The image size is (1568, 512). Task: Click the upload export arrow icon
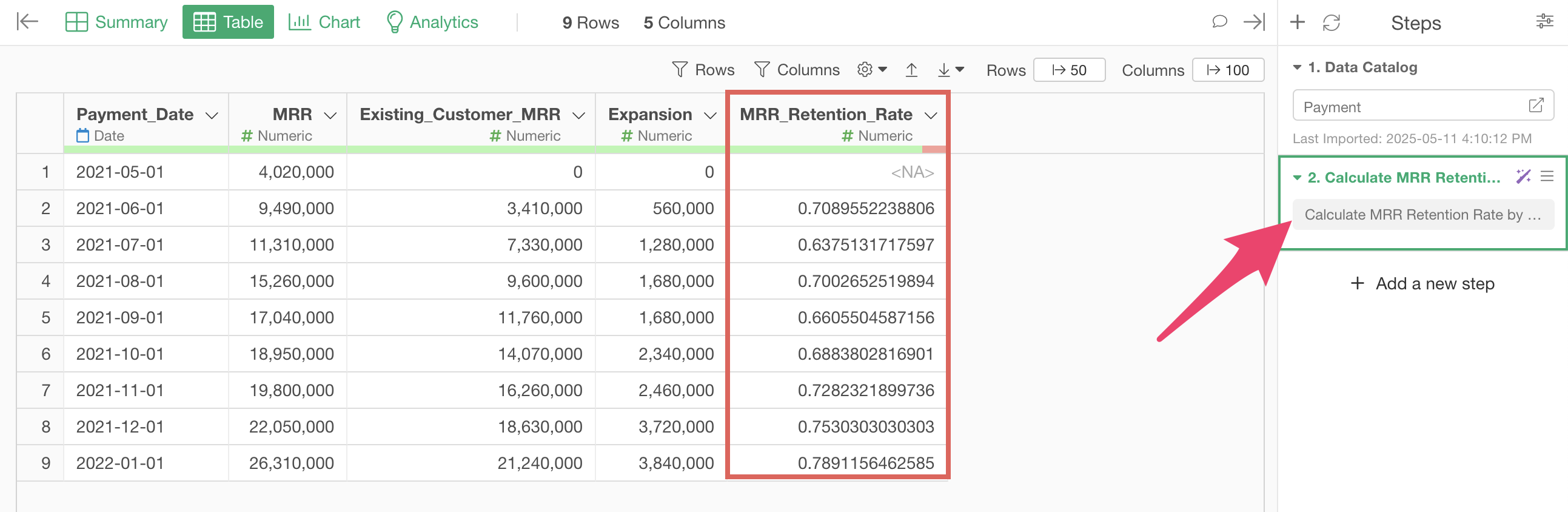[911, 70]
